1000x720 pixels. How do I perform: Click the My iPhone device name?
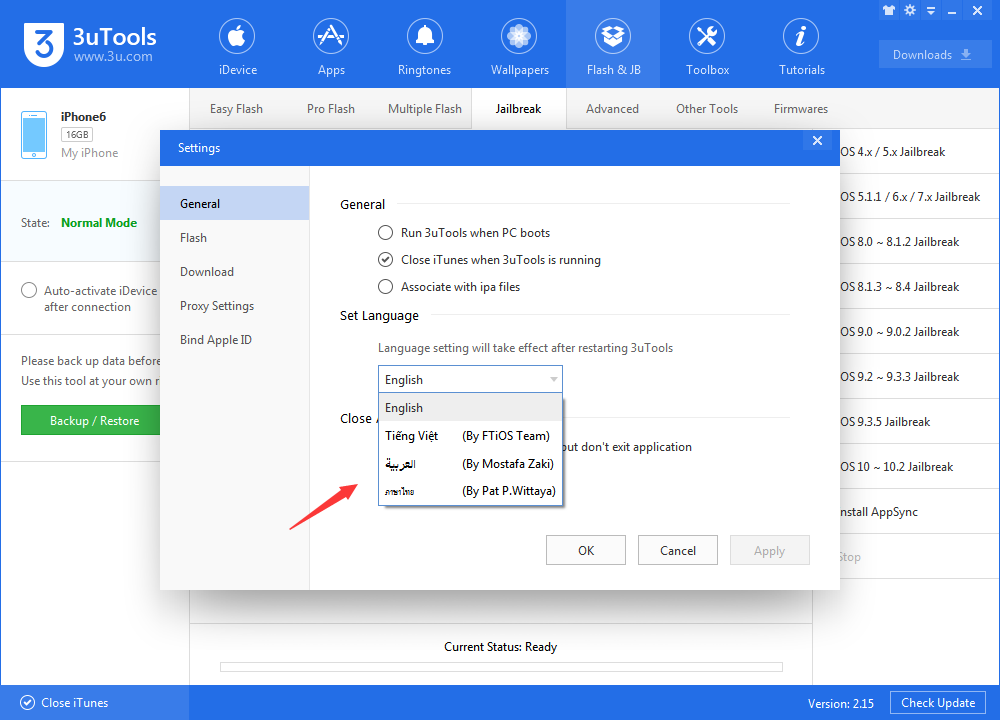click(x=89, y=153)
